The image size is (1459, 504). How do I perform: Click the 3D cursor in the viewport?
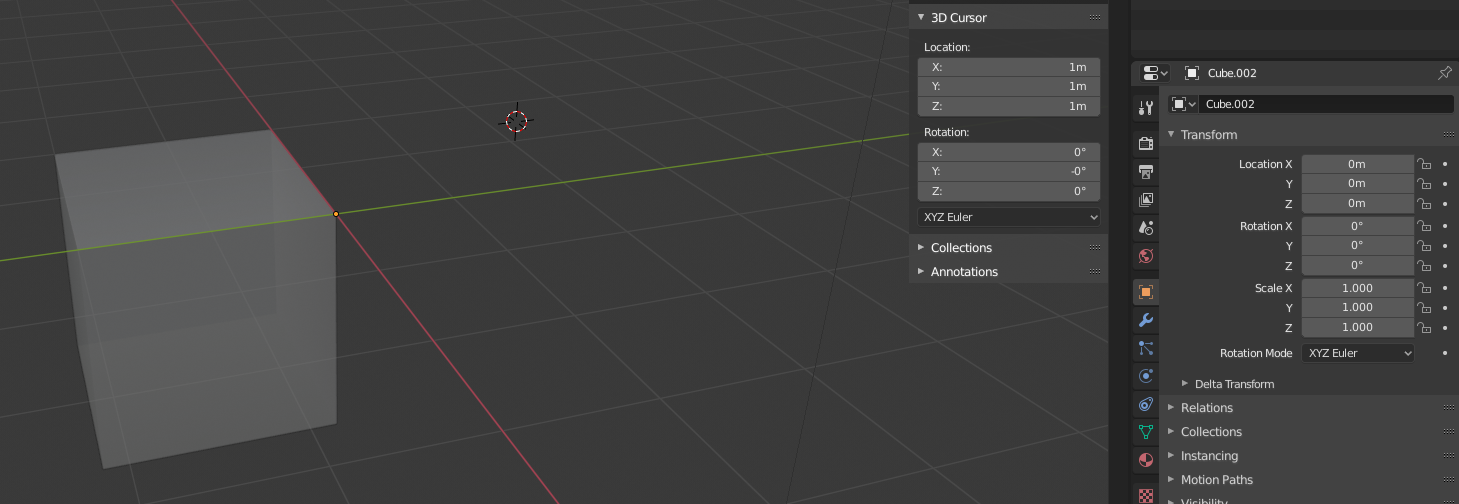[516, 121]
